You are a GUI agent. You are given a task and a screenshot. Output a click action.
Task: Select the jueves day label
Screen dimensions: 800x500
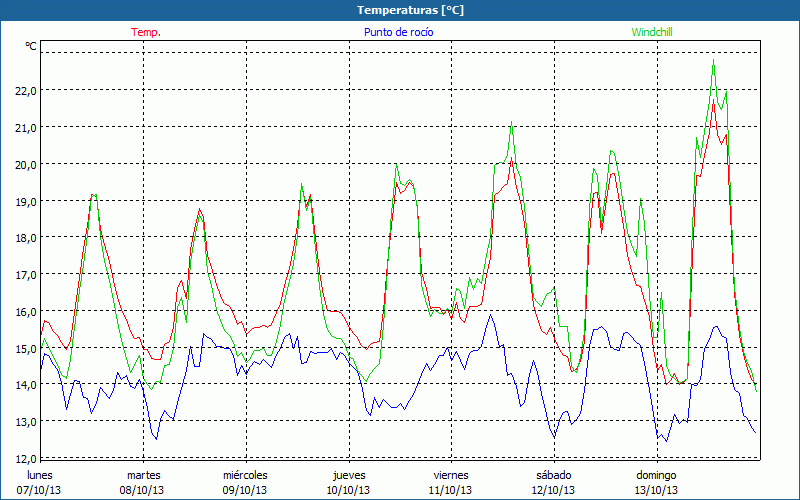[x=348, y=474]
